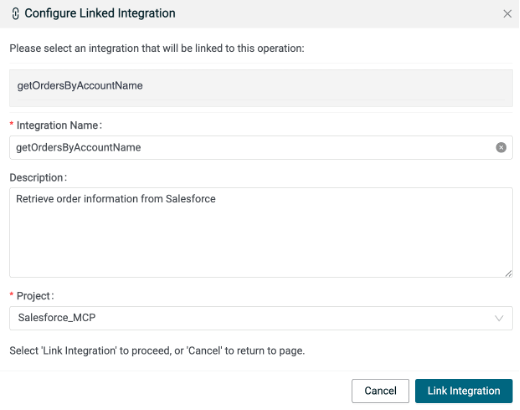Click the Description text area
This screenshot has width=520, height=410.
[261, 232]
